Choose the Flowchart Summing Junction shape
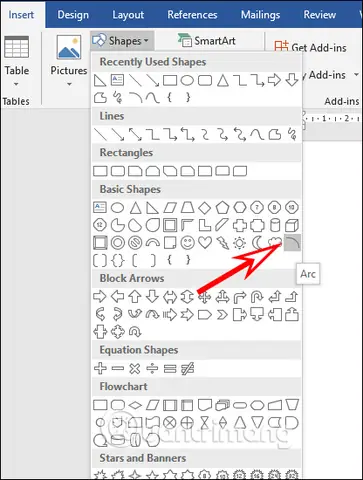 (x=170, y=423)
